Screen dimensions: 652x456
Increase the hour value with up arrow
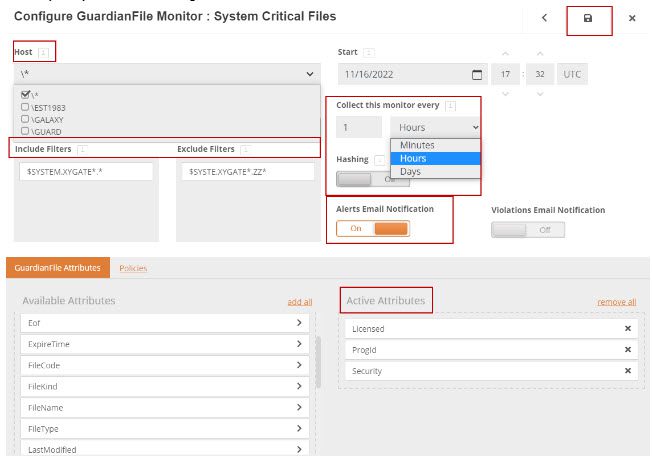[505, 54]
